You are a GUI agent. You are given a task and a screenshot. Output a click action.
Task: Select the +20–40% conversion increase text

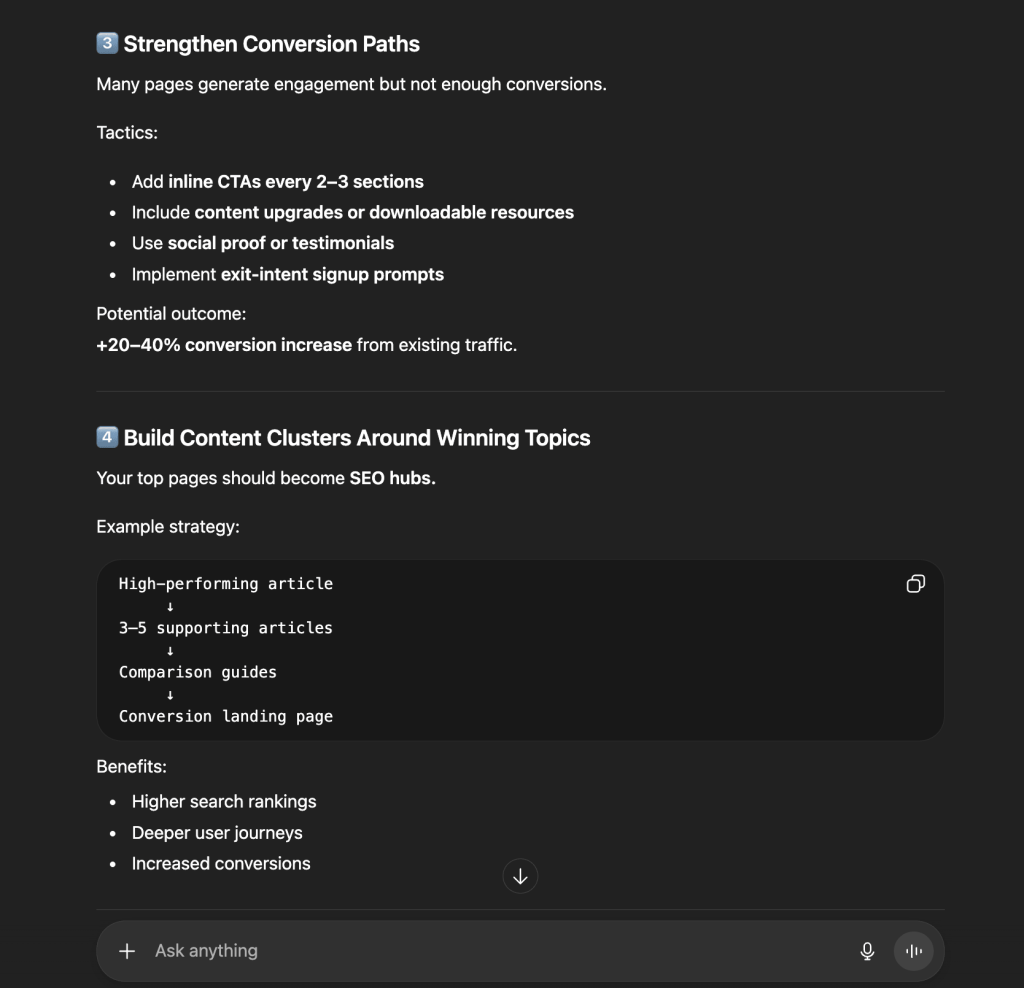tap(222, 344)
